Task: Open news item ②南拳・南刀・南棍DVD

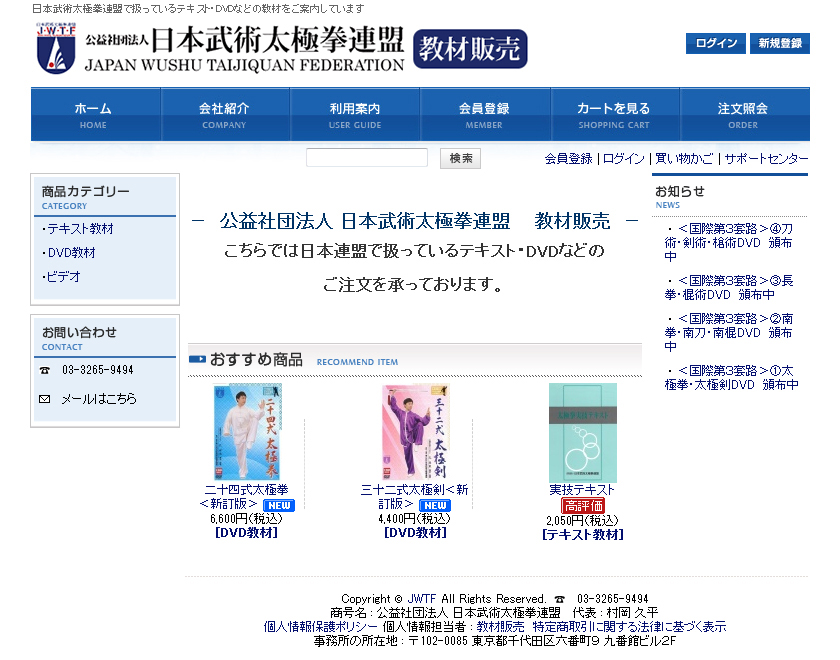Action: 729,333
